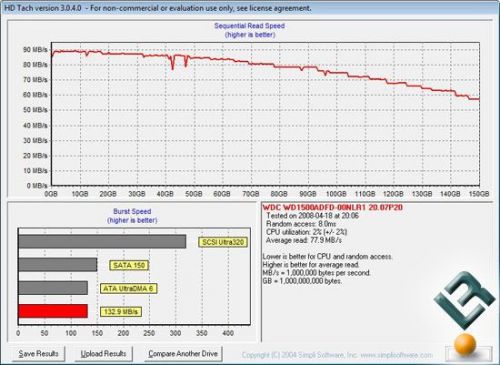
Task: Click the orange sphere icon
Action: (x=465, y=344)
